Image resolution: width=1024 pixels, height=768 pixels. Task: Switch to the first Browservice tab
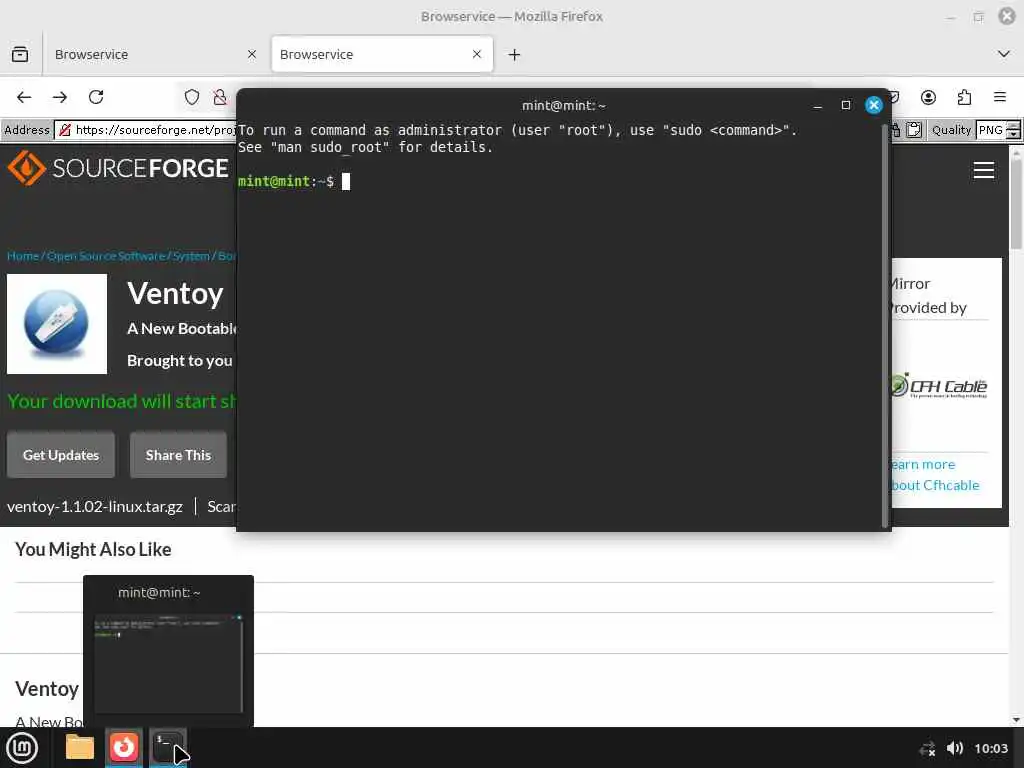156,54
